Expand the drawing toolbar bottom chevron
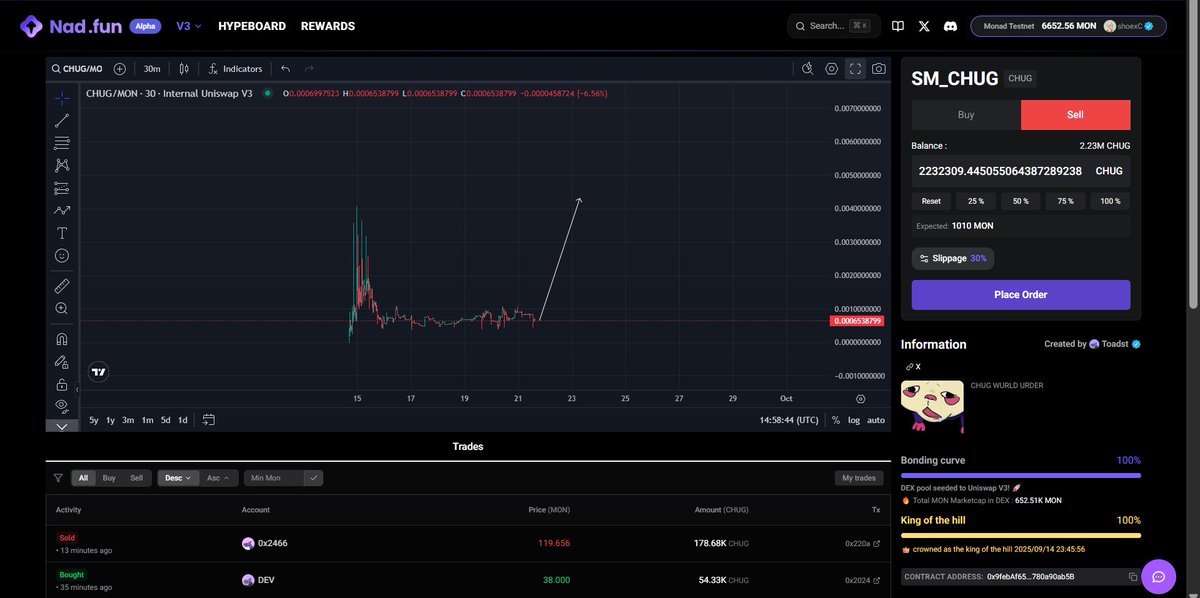1200x598 pixels. tap(62, 426)
